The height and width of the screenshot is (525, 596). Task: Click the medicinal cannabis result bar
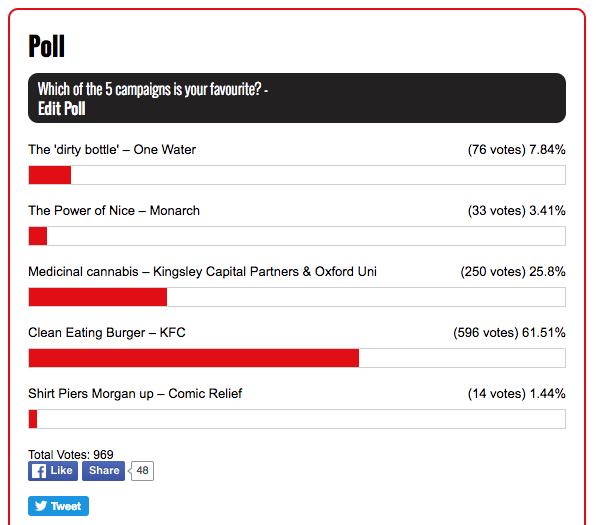(297, 297)
